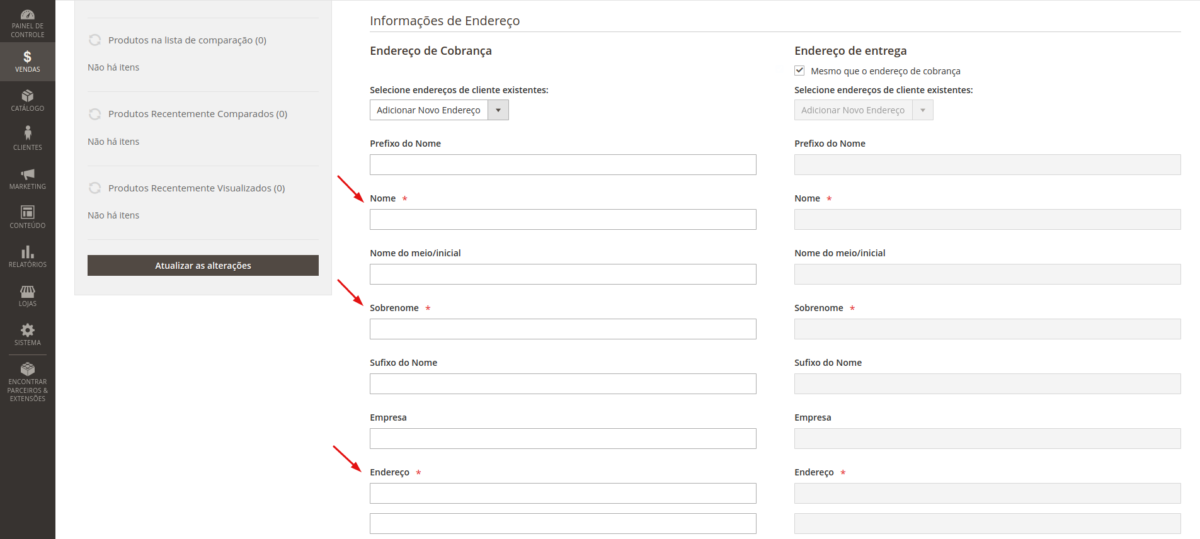
Task: Open billing Adicionar Novo Endereço dropdown
Action: click(x=439, y=110)
